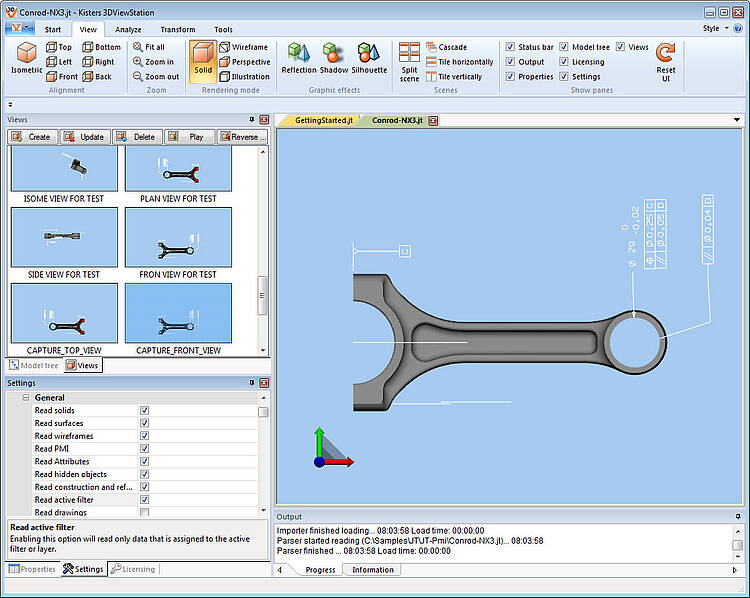Align view to Back
This screenshot has height=598, width=750.
point(97,77)
